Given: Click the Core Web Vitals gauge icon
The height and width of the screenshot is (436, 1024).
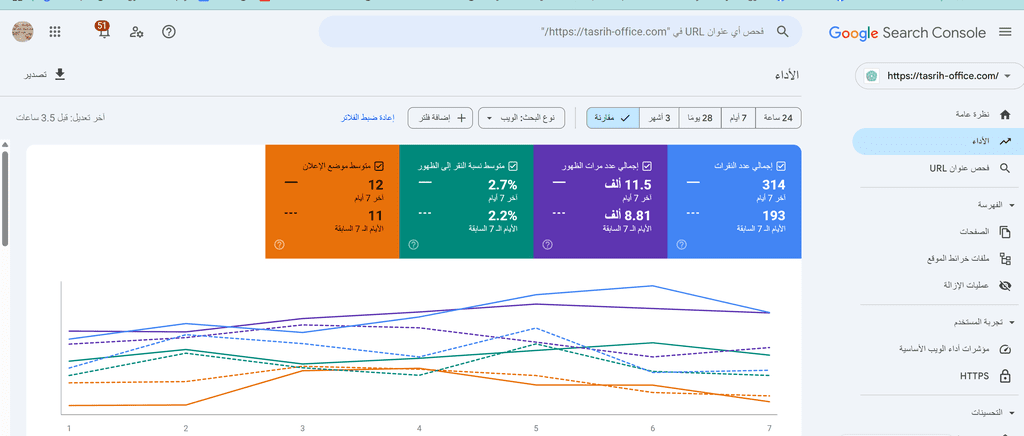Looking at the screenshot, I should tap(1005, 349).
